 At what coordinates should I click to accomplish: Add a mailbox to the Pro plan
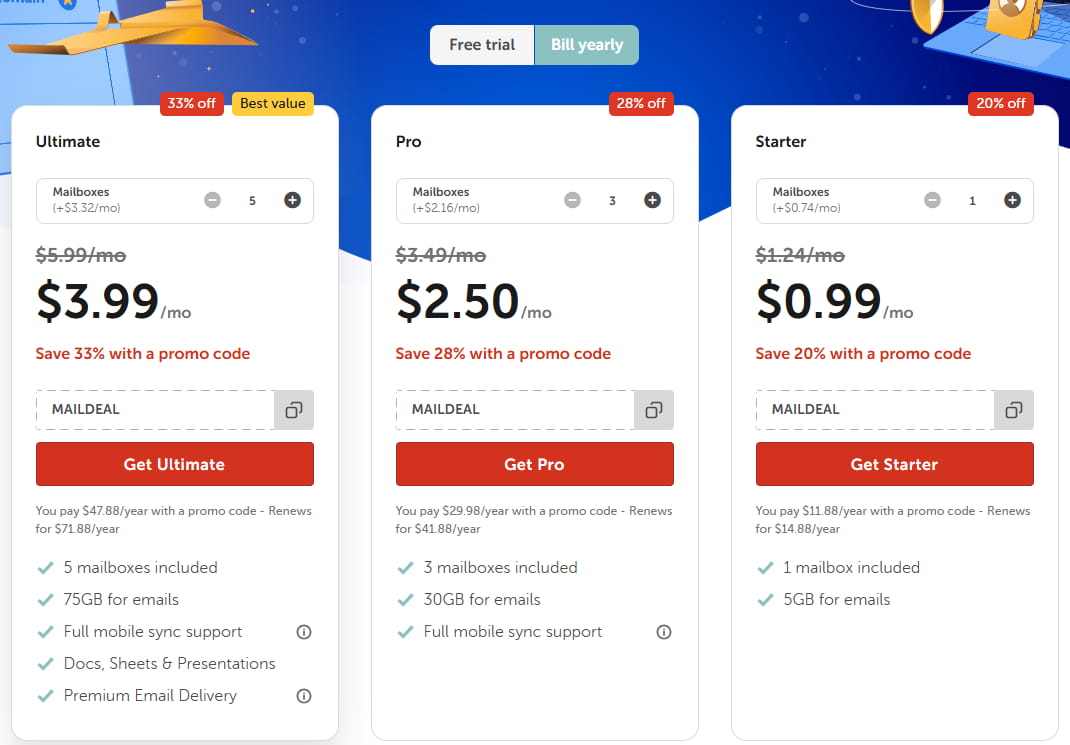pos(652,200)
